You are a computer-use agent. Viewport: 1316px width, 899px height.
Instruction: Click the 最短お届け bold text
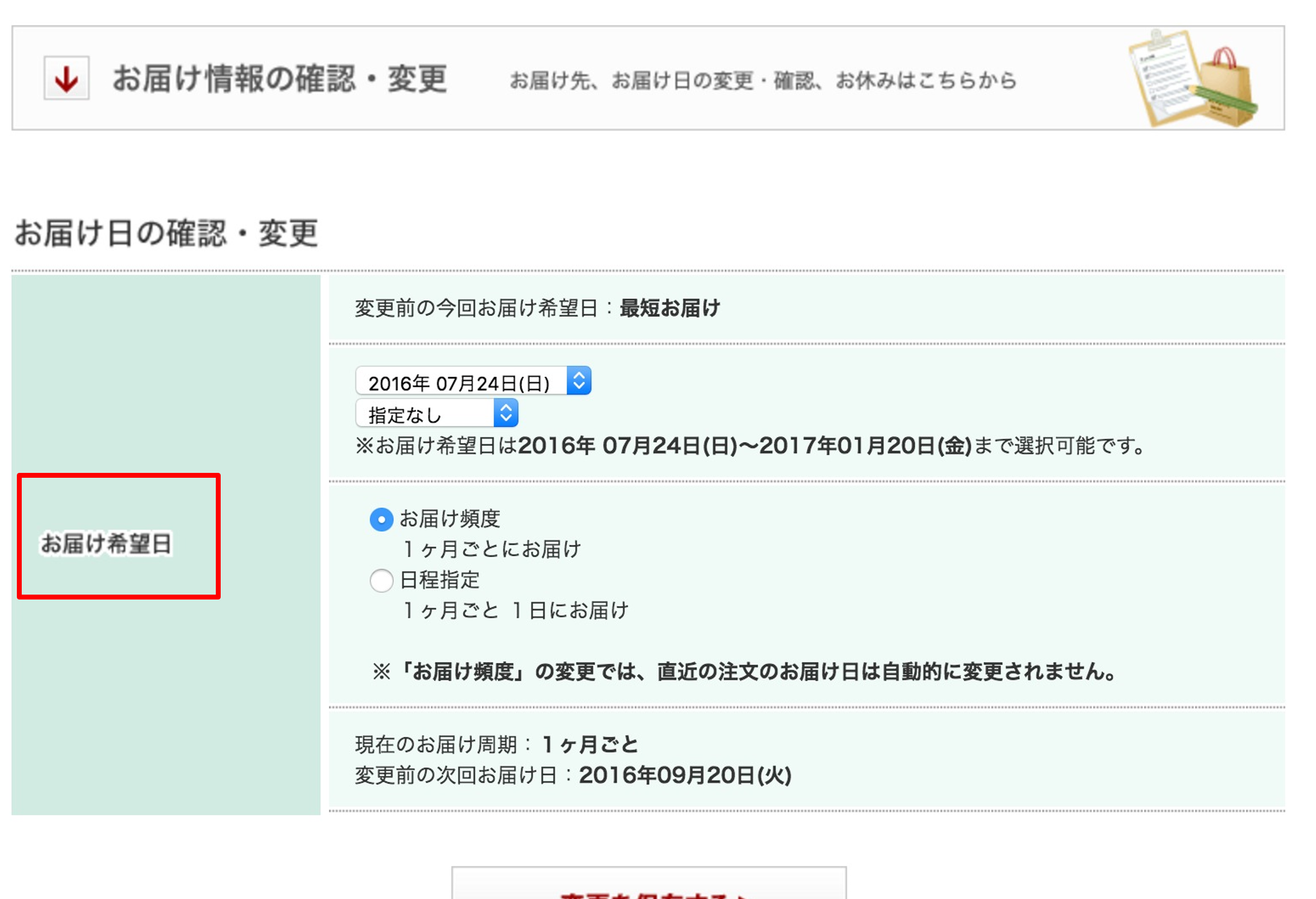(670, 309)
